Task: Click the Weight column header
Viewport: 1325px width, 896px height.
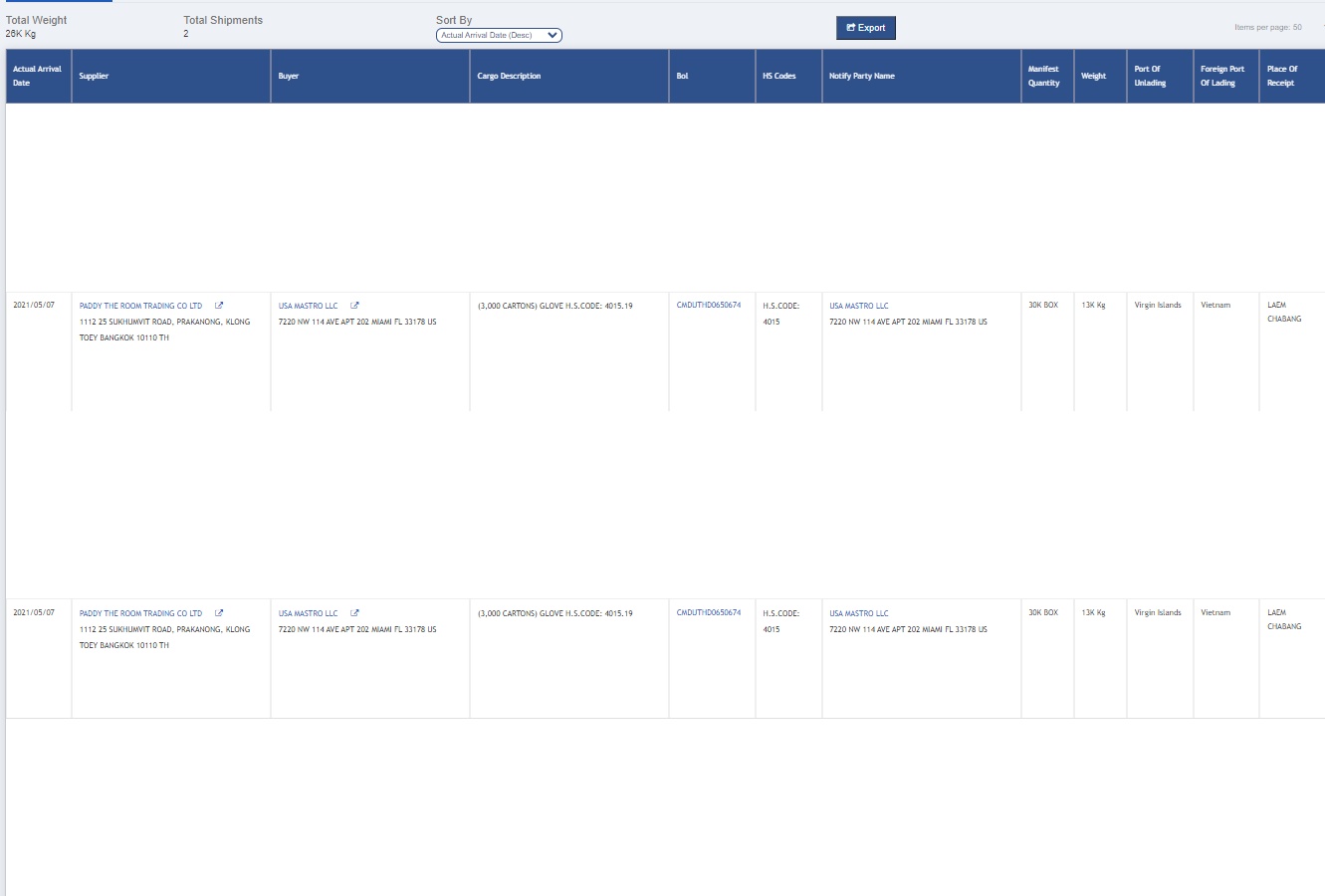Action: (1093, 76)
